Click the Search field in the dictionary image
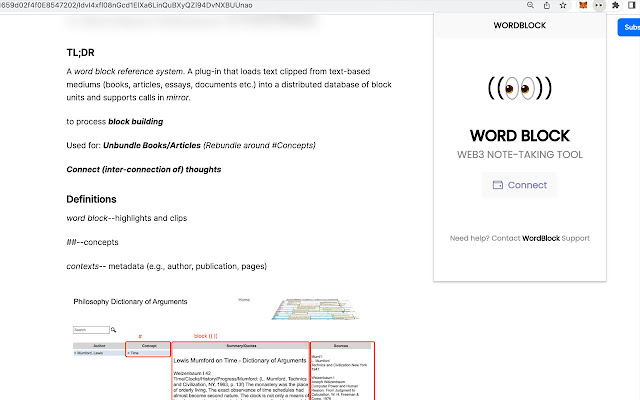640x400 pixels. pyautogui.click(x=90, y=329)
